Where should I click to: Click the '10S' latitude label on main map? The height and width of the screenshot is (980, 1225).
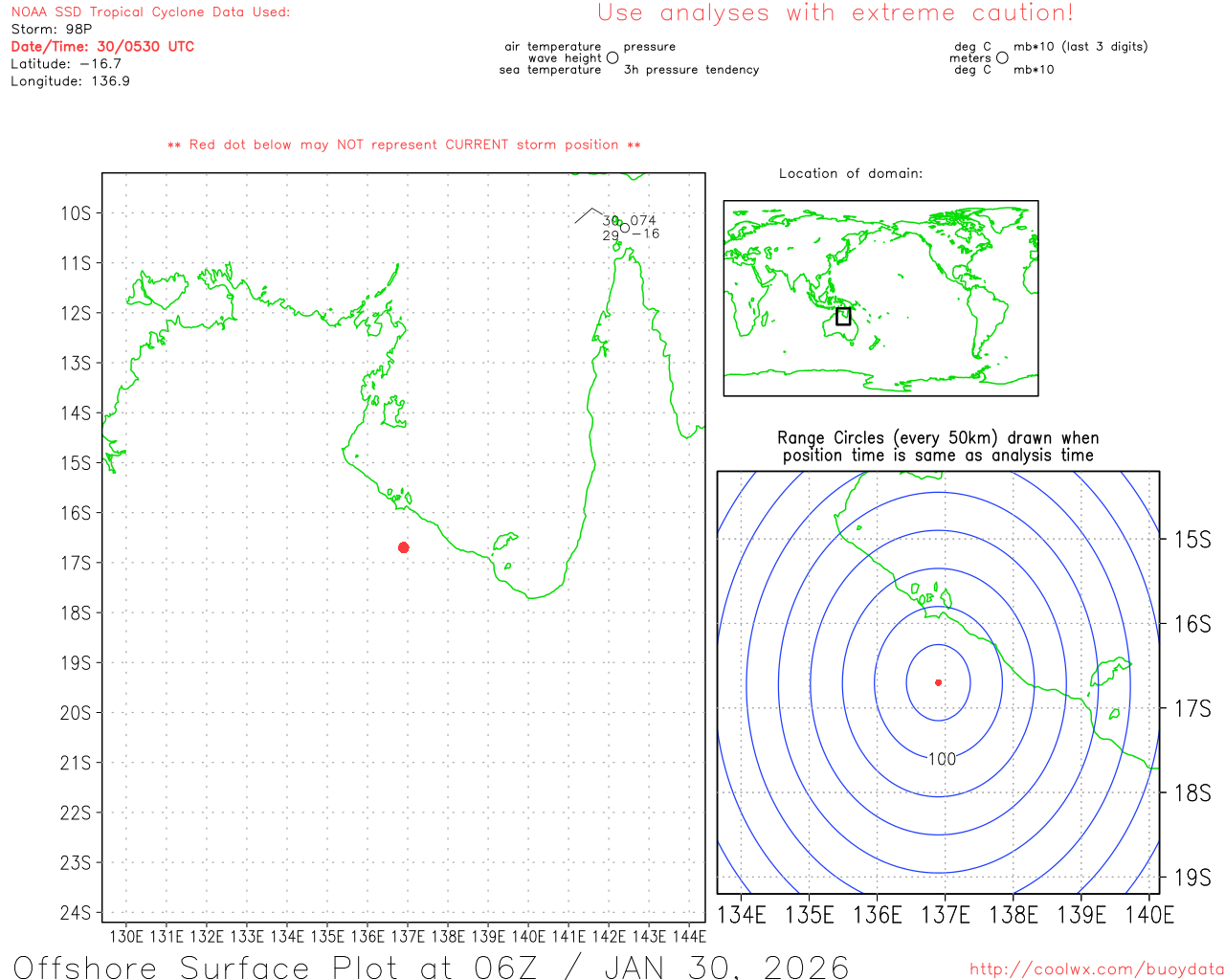pos(76,213)
